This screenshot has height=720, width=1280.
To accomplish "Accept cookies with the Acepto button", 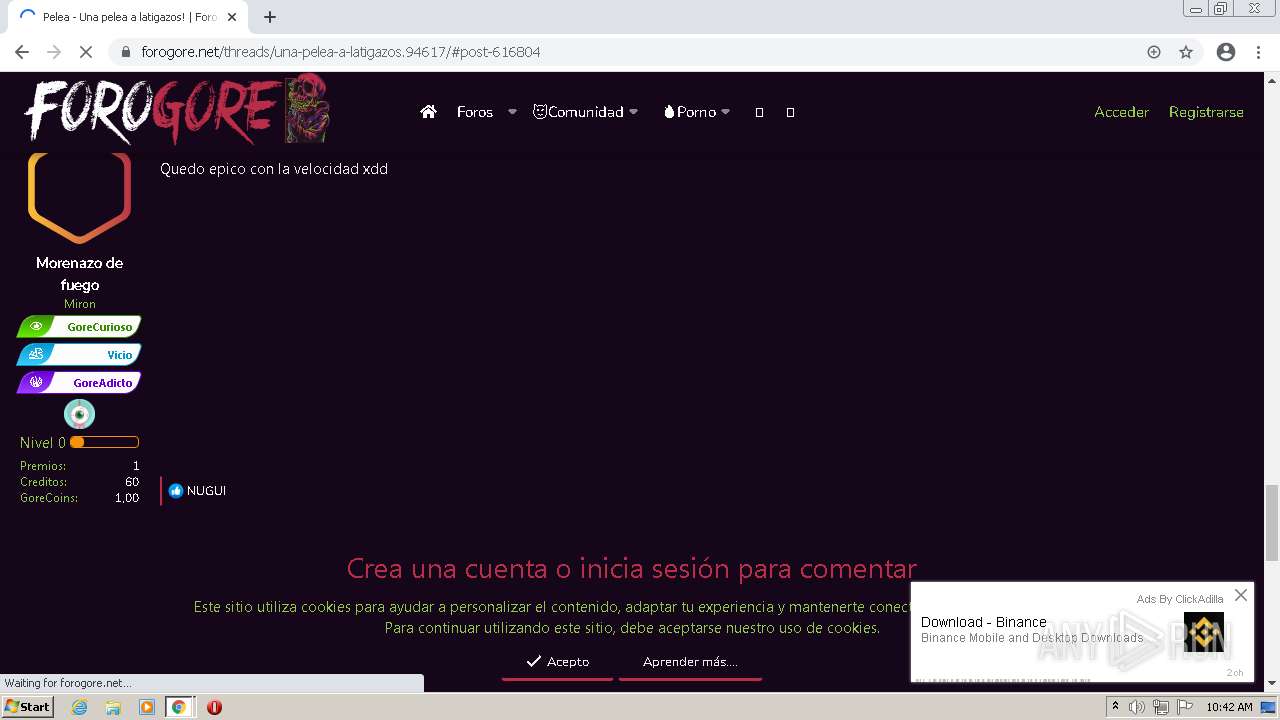I will [557, 662].
